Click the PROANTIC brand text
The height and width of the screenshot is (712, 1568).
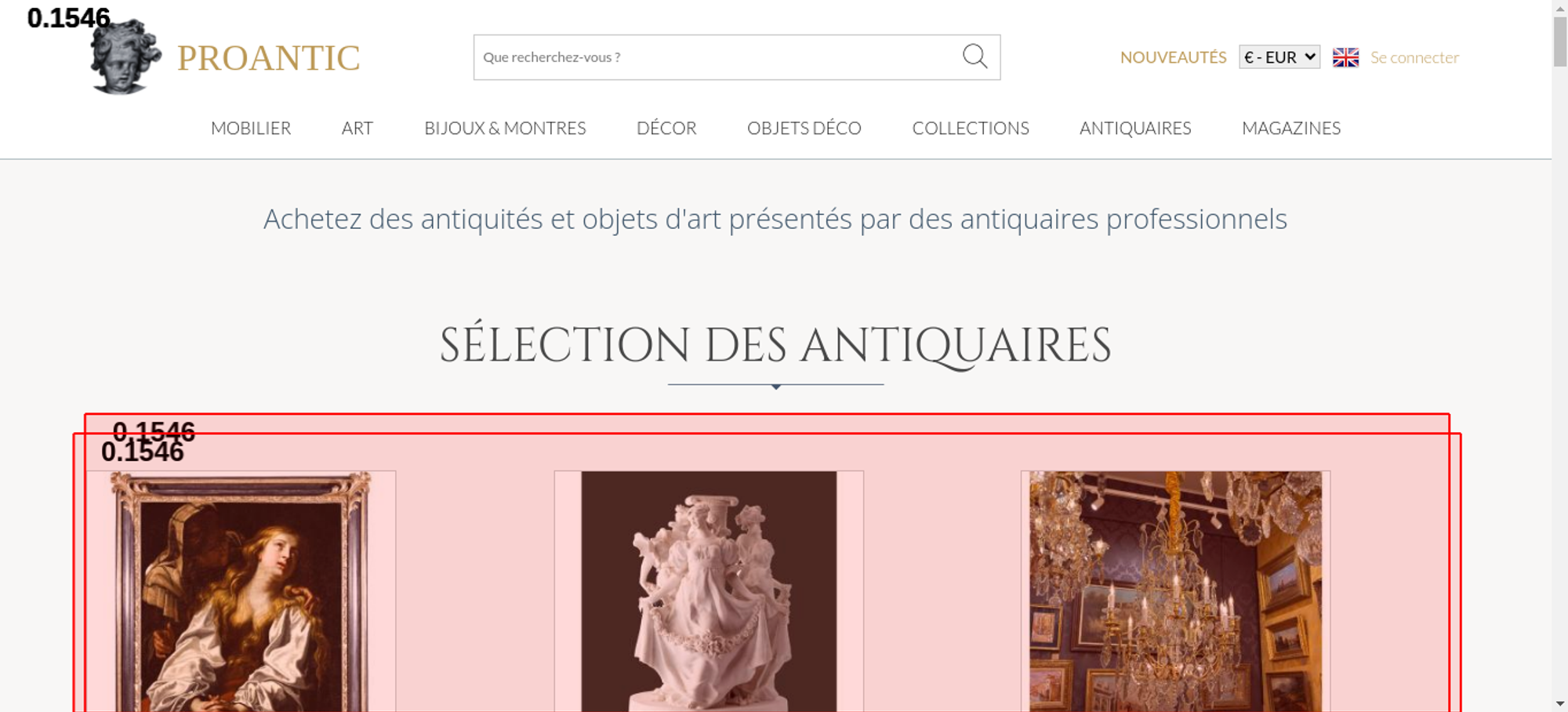click(268, 58)
